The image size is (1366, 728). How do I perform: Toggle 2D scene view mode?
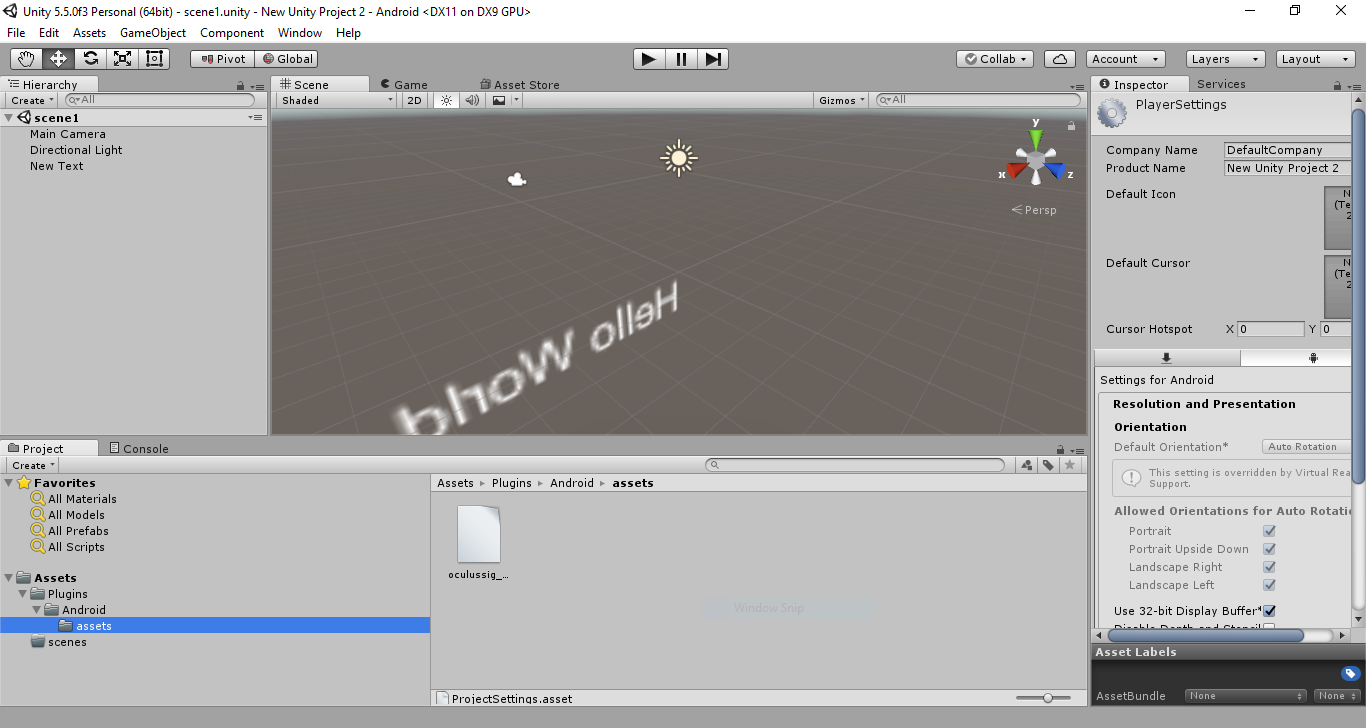pyautogui.click(x=414, y=100)
